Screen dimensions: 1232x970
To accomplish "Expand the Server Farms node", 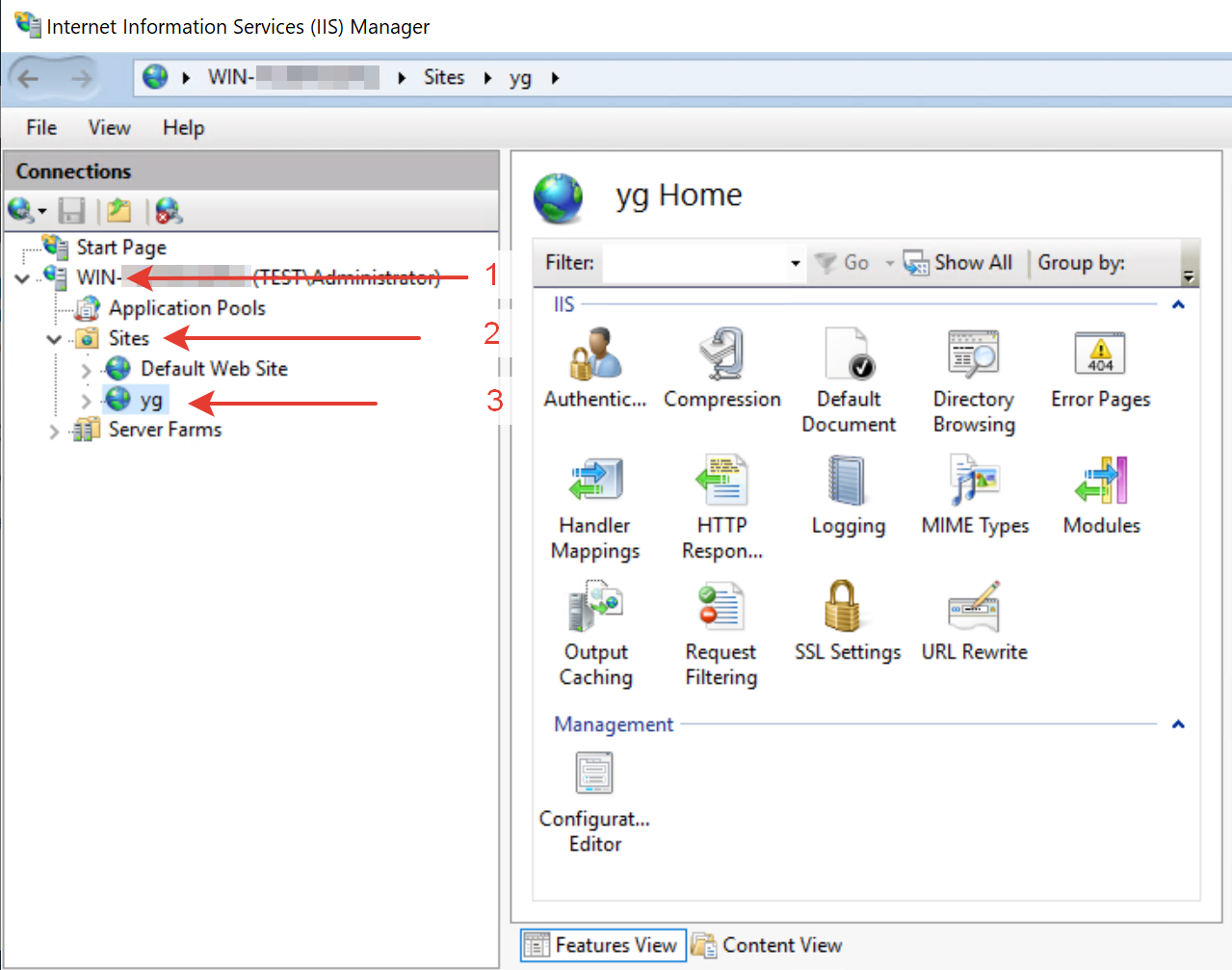I will [54, 431].
